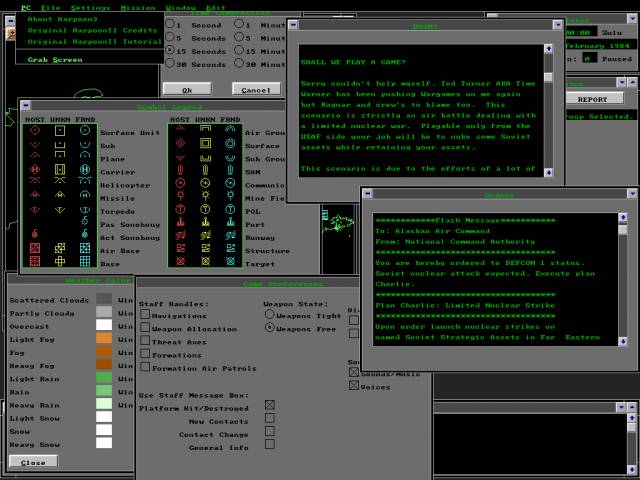640x480 pixels.
Task: Click friendly POL symbol
Action: [x=230, y=209]
